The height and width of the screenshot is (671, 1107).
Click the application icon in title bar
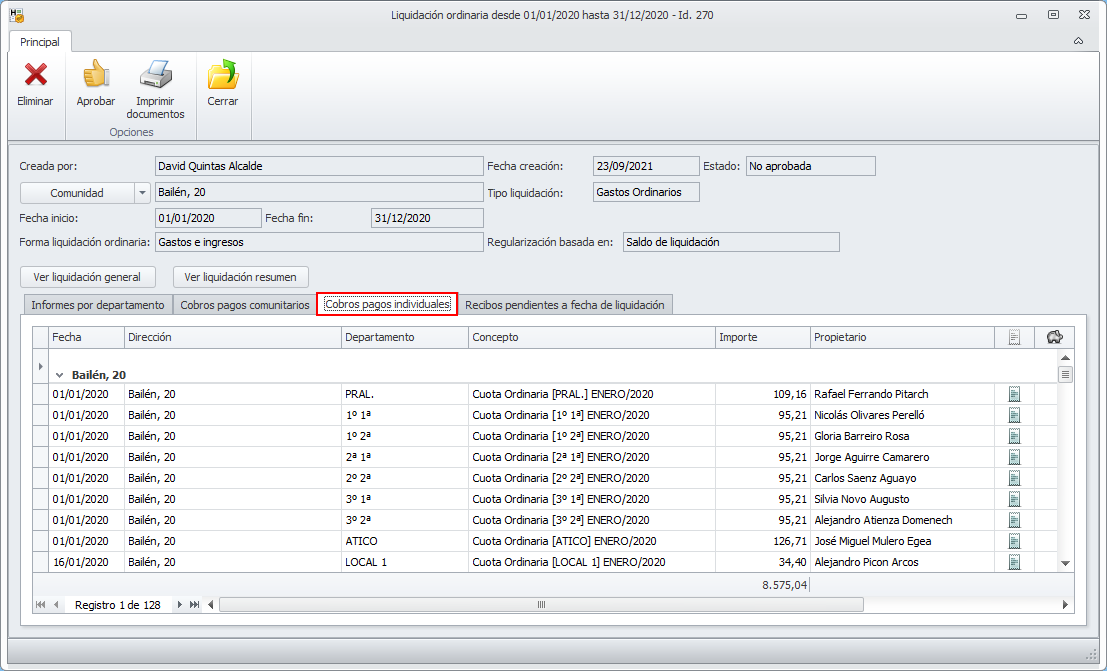pos(17,15)
